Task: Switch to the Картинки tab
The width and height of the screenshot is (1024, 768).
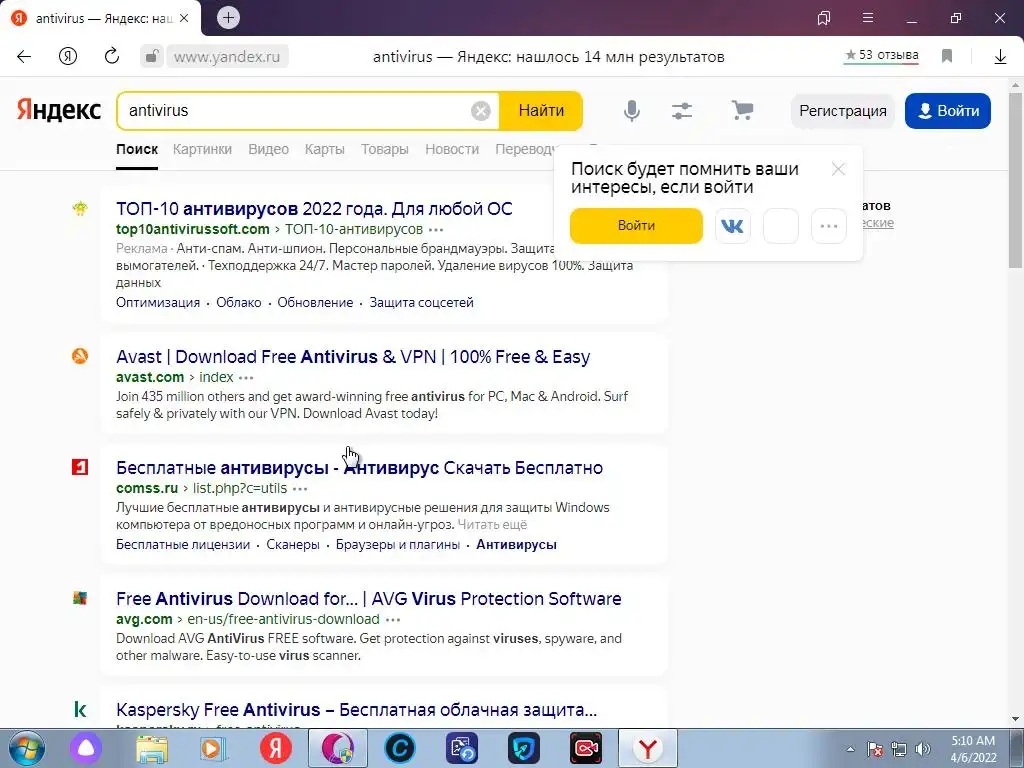Action: (x=202, y=149)
